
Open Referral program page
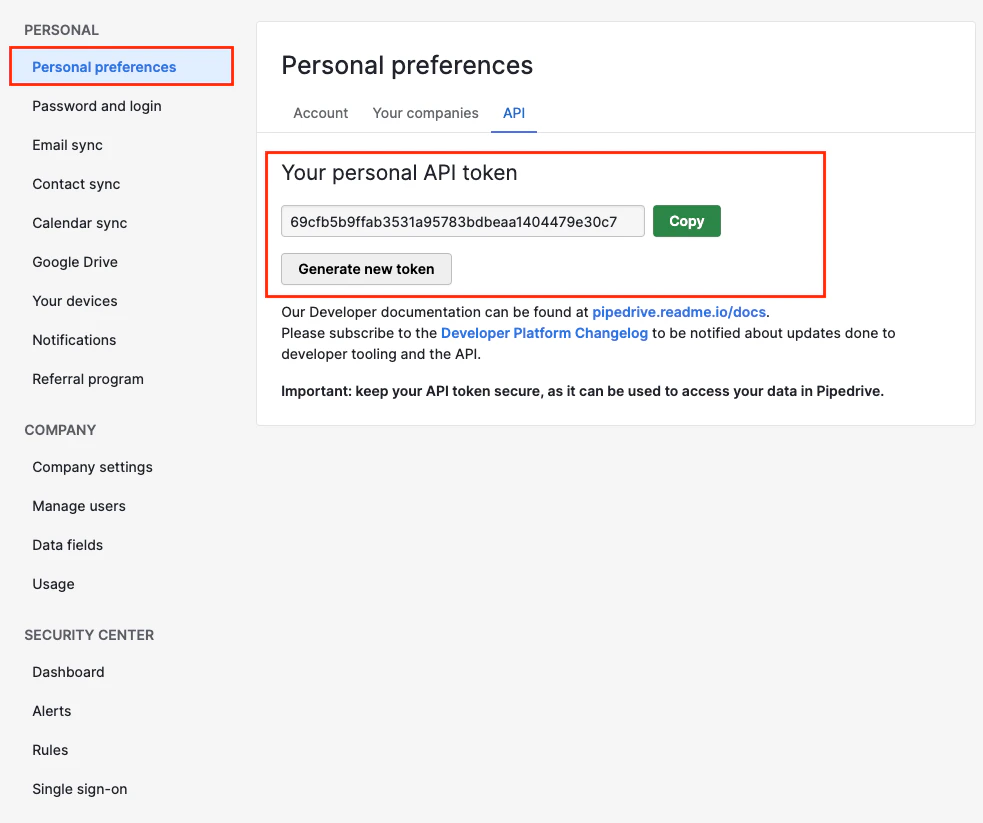(88, 379)
